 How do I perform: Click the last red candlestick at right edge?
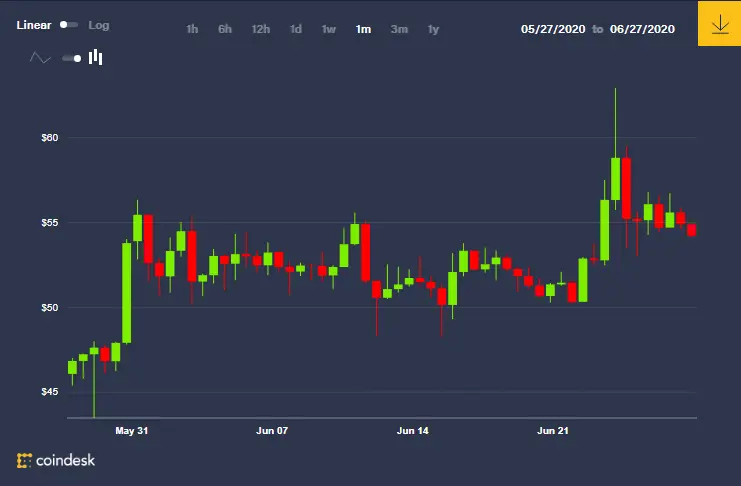692,230
